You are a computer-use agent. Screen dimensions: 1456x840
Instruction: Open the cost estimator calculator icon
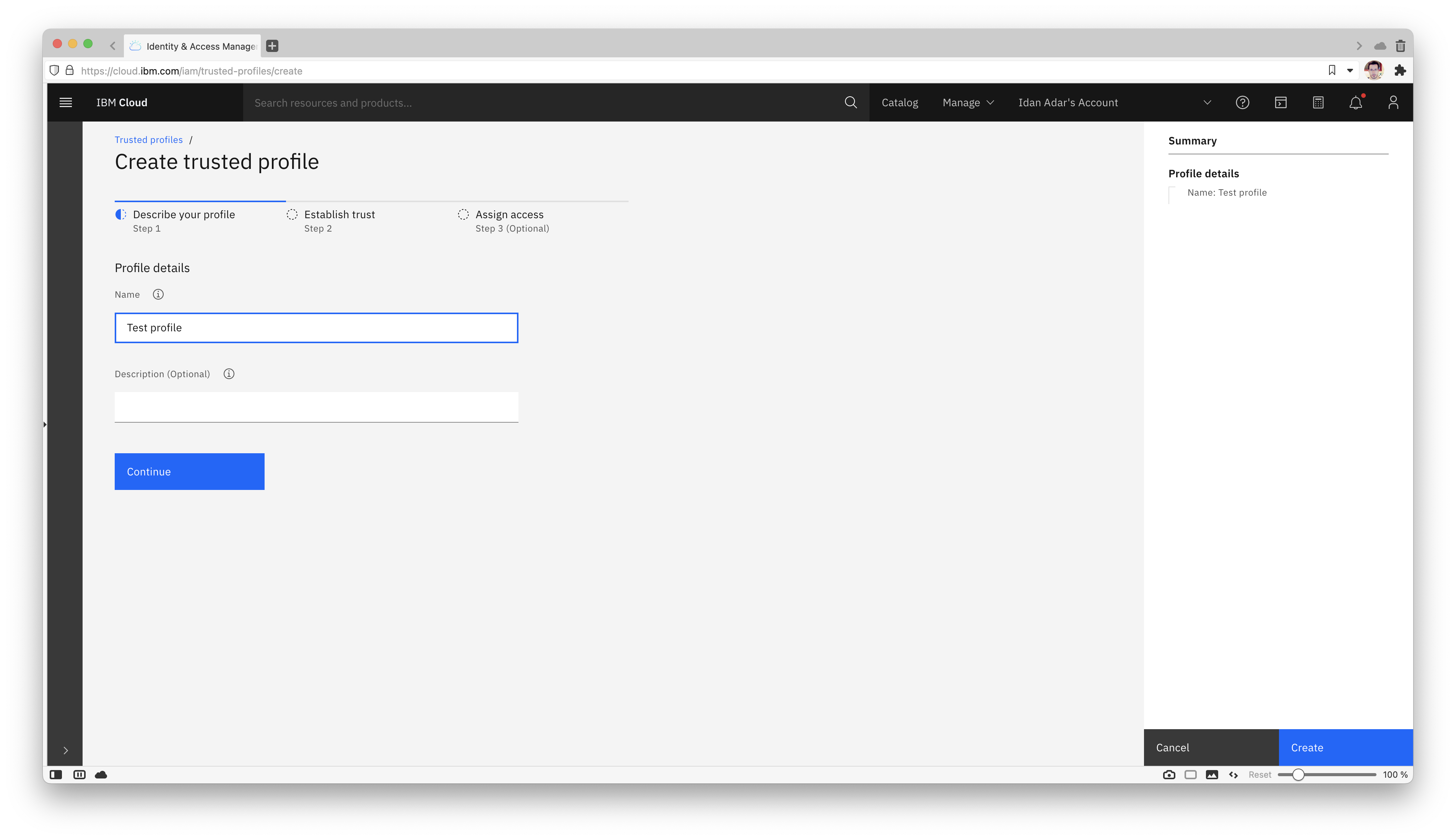pos(1318,103)
